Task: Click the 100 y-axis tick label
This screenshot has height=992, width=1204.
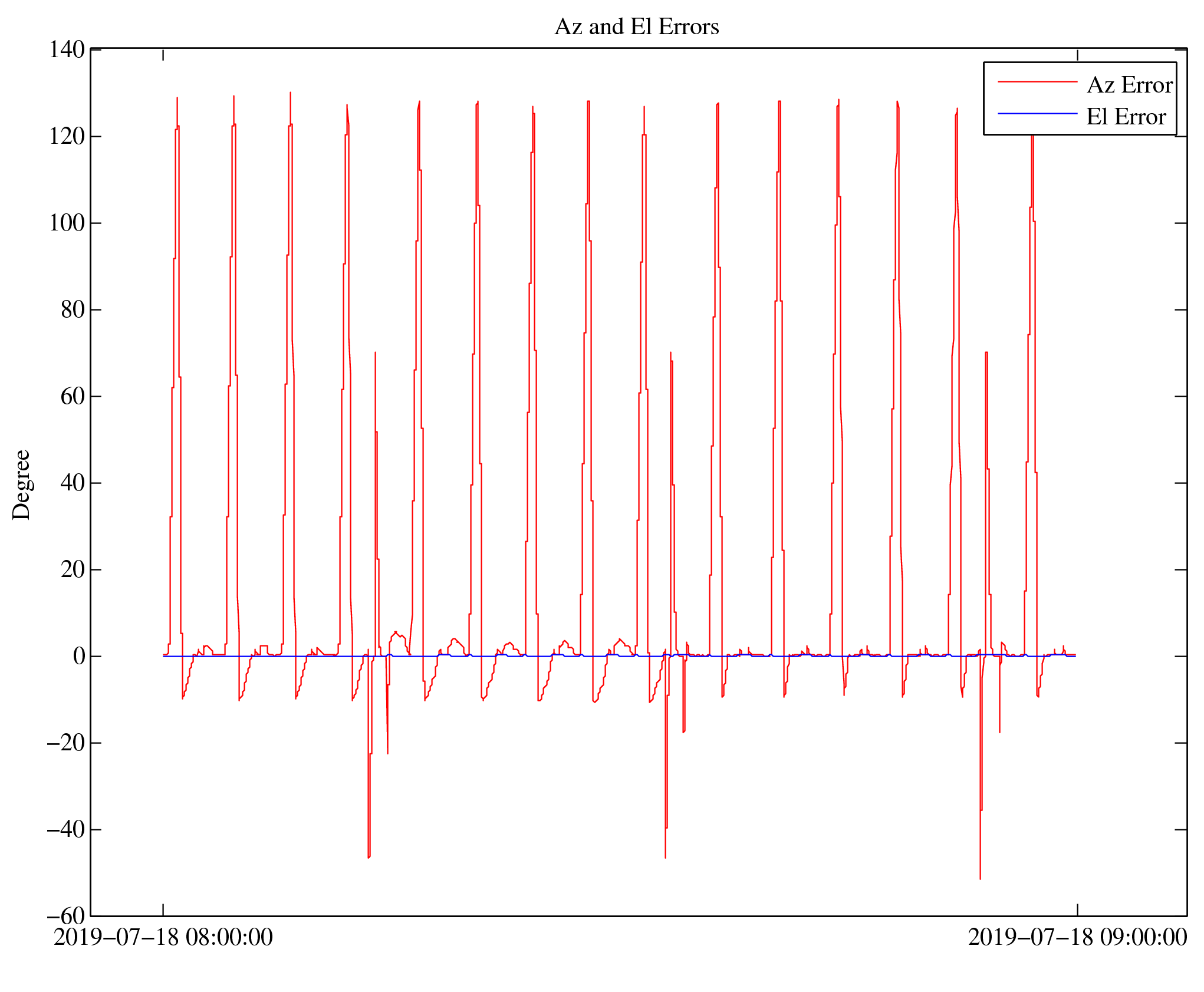Action: [67, 223]
